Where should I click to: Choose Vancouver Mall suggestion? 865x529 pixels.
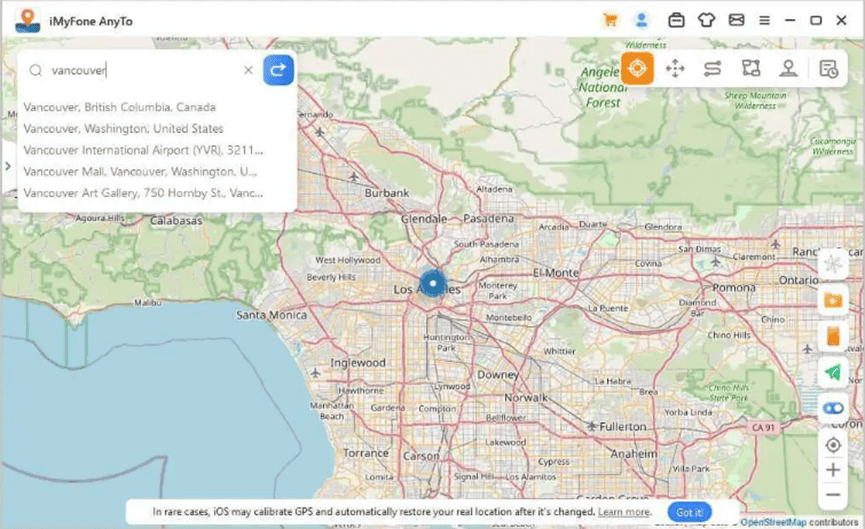click(140, 172)
